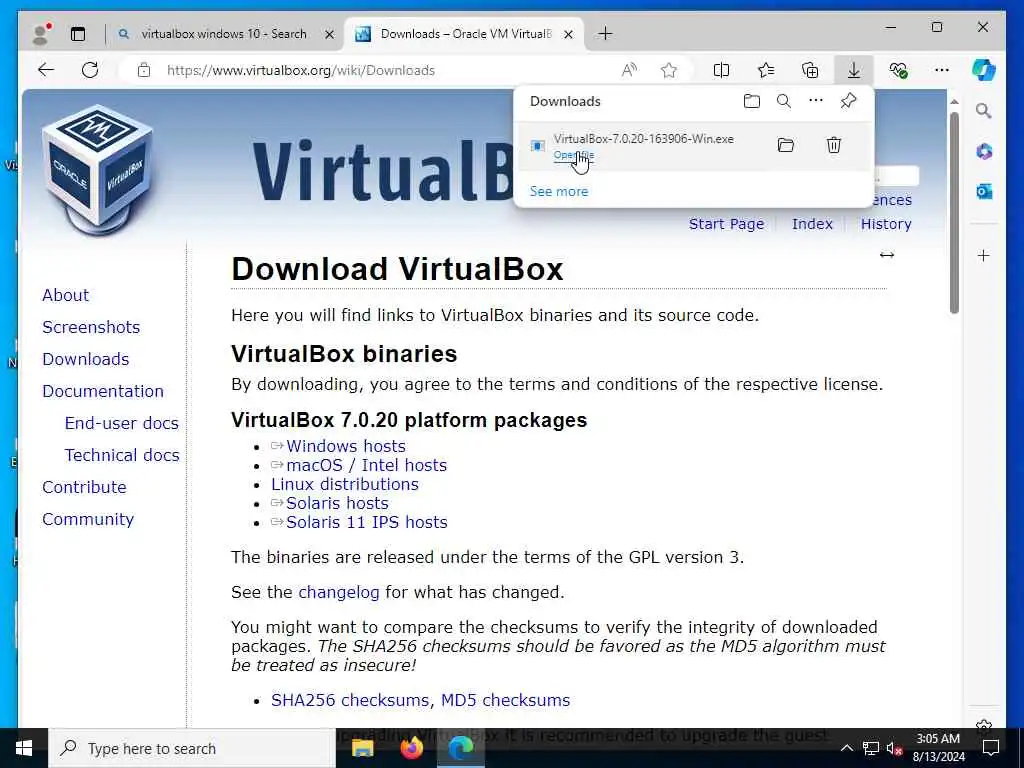
Task: Open the MD5 checksums link
Action: [x=505, y=700]
